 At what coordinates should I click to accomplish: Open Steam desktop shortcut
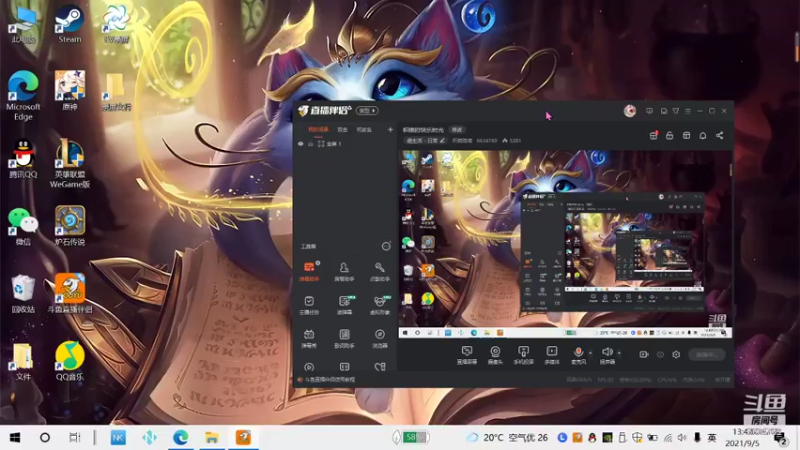tap(69, 24)
